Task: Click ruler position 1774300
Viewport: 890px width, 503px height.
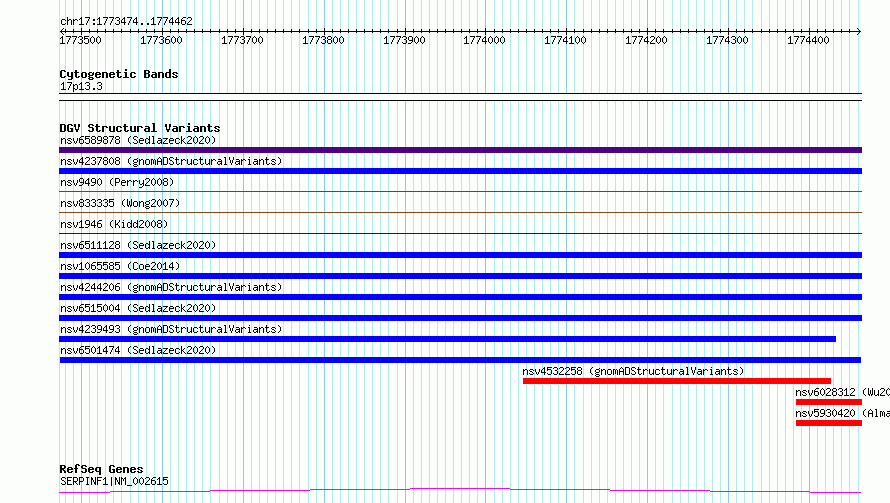Action: pyautogui.click(x=727, y=40)
